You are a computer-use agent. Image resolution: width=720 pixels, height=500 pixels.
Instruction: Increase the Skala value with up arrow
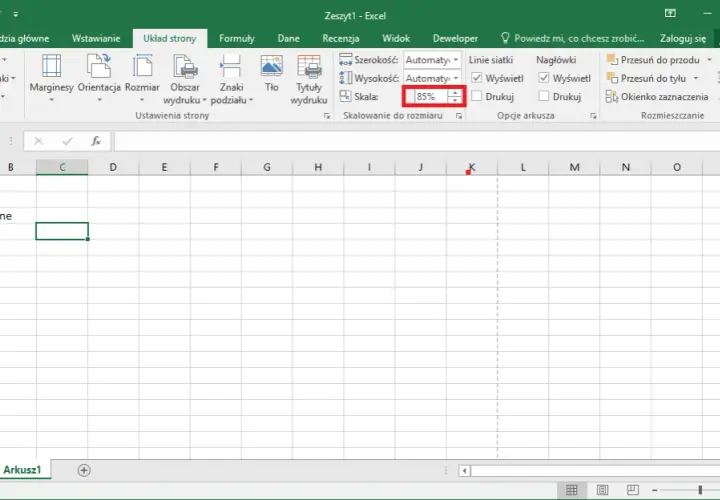tap(455, 93)
